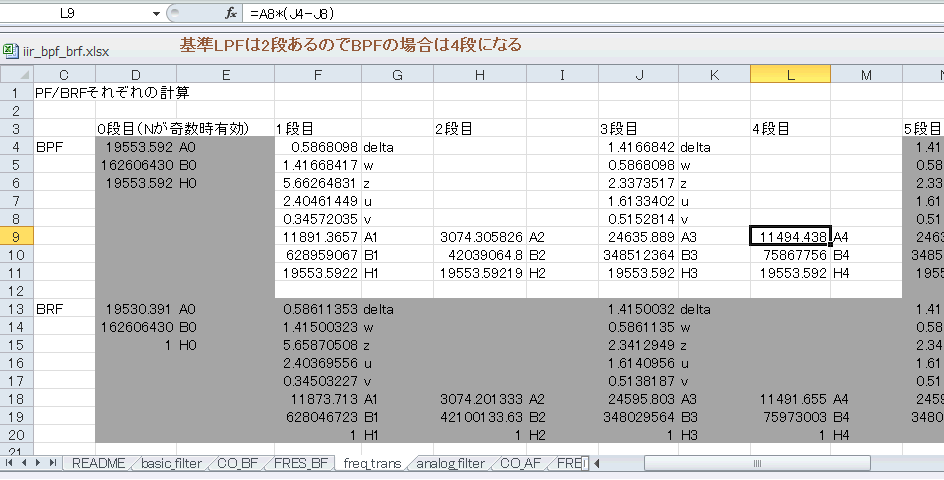The image size is (944, 480).
Task: Switch to the basic_filter sheet tab
Action: tap(172, 463)
